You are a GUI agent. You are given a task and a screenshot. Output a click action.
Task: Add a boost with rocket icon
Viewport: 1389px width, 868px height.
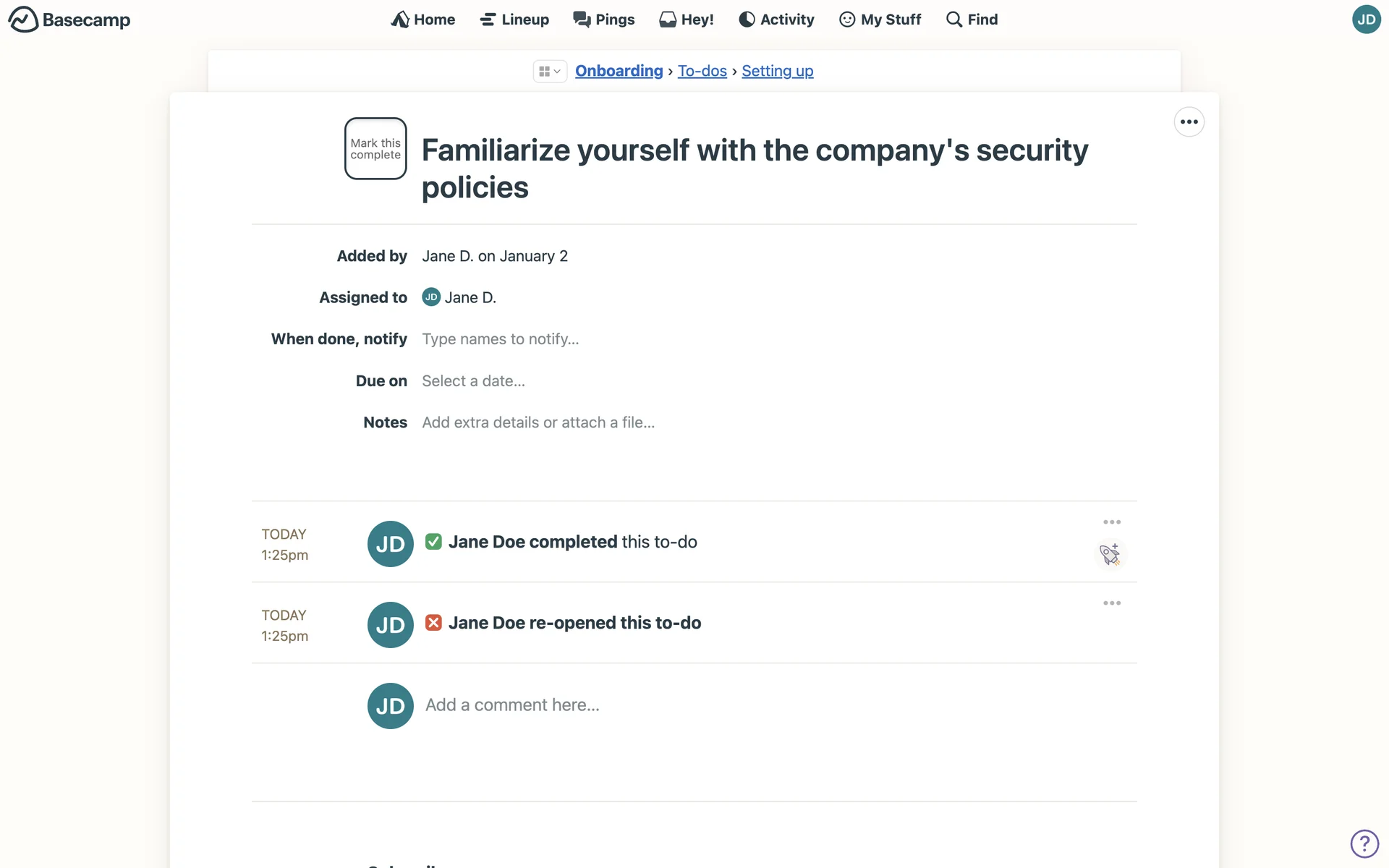point(1110,555)
